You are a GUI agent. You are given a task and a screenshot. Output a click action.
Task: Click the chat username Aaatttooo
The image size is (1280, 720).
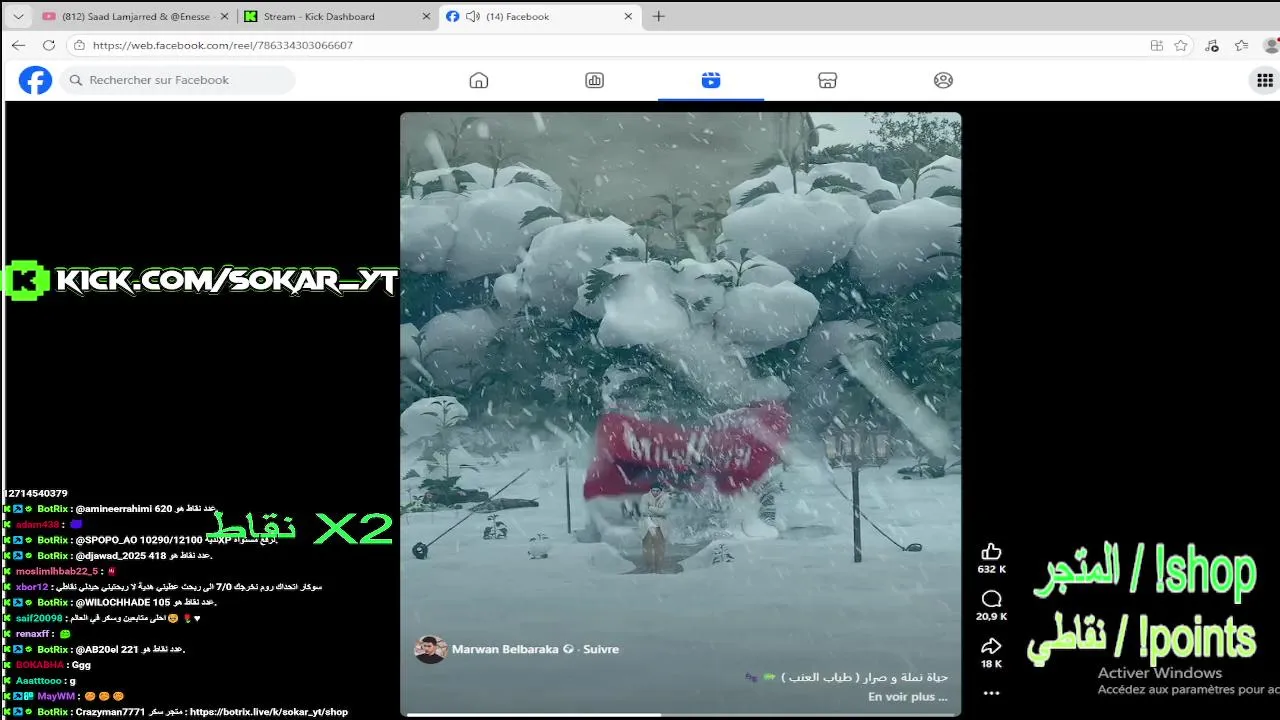(x=39, y=681)
